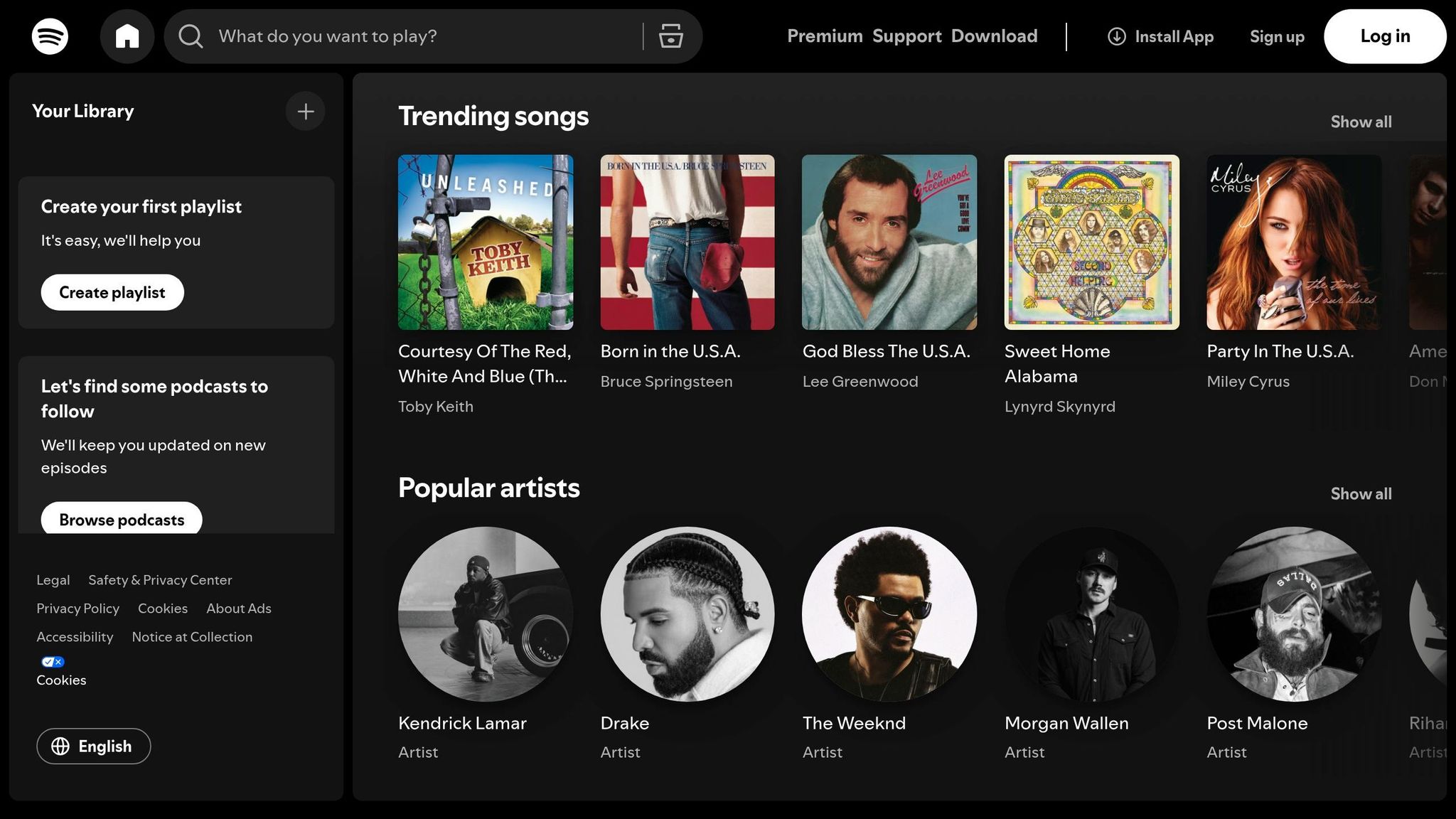Click the Log in button

pos(1385,36)
